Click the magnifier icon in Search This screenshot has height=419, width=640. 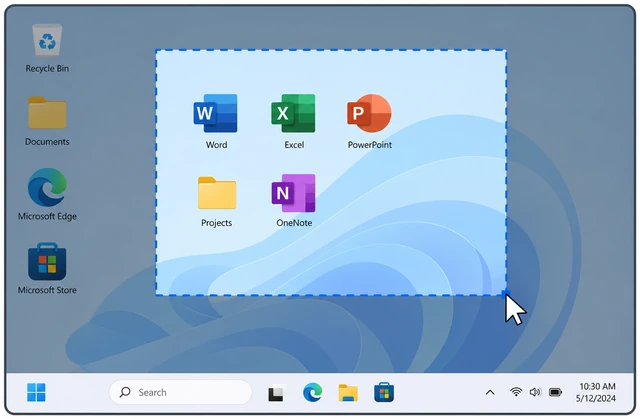(x=125, y=392)
